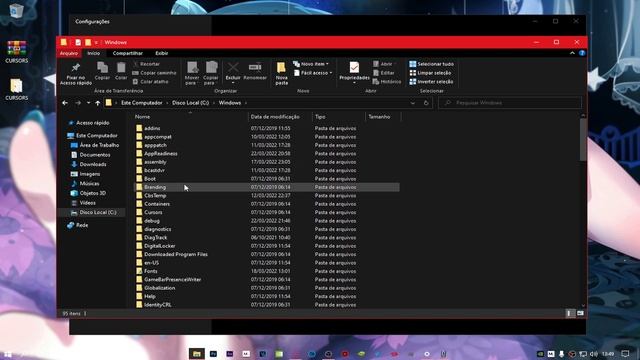Select Acesso rápido in navigation pane
640x360 pixels.
[x=89, y=123]
